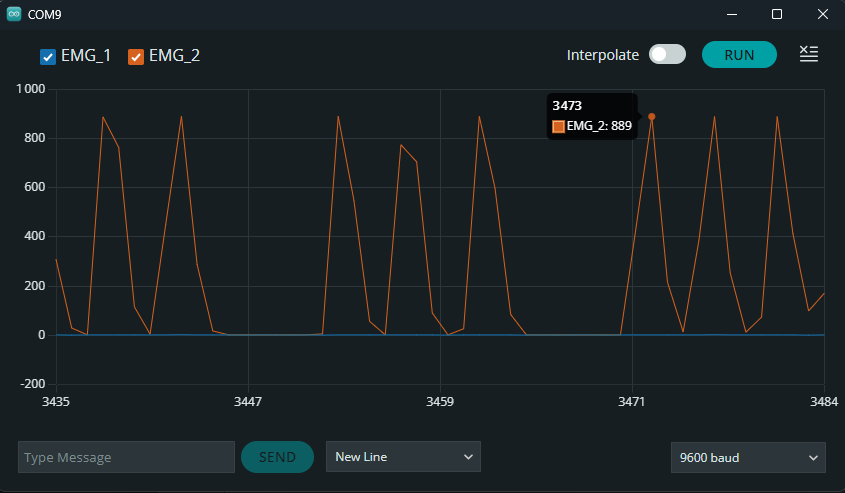Open the 9600 baud rate dropdown
The width and height of the screenshot is (845, 493).
coord(747,457)
